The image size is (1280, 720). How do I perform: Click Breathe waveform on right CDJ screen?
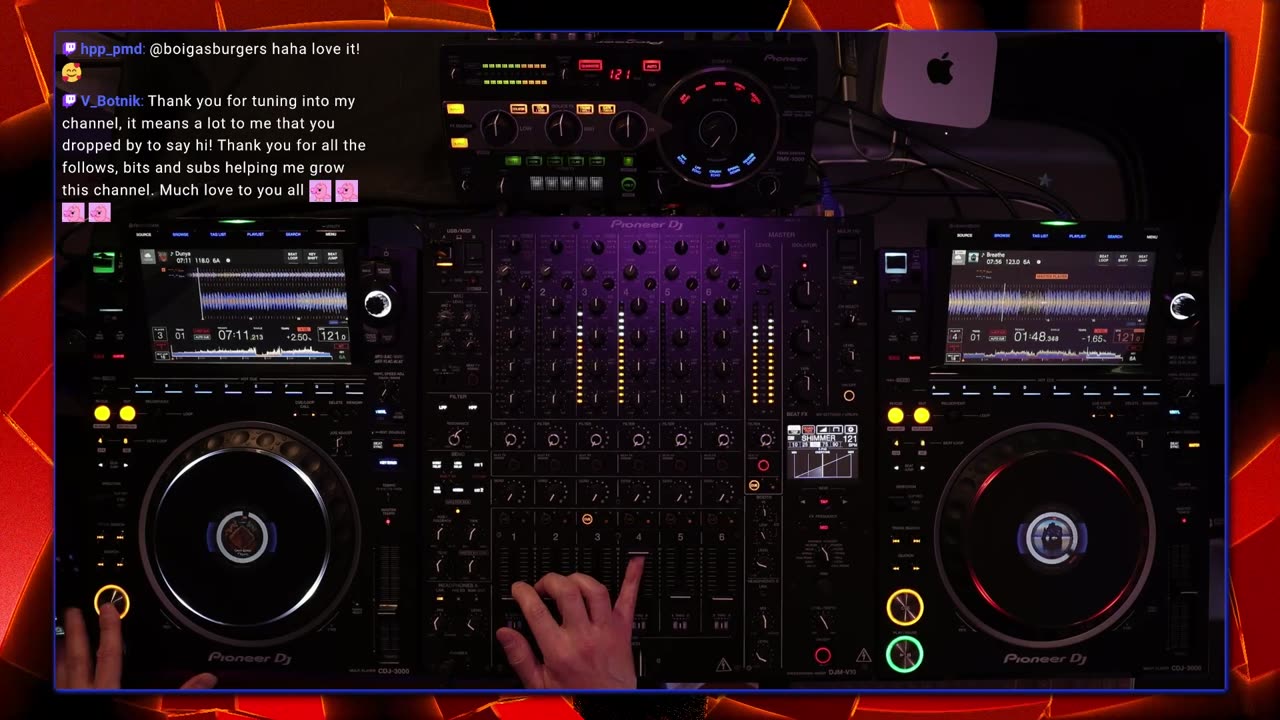click(1049, 300)
